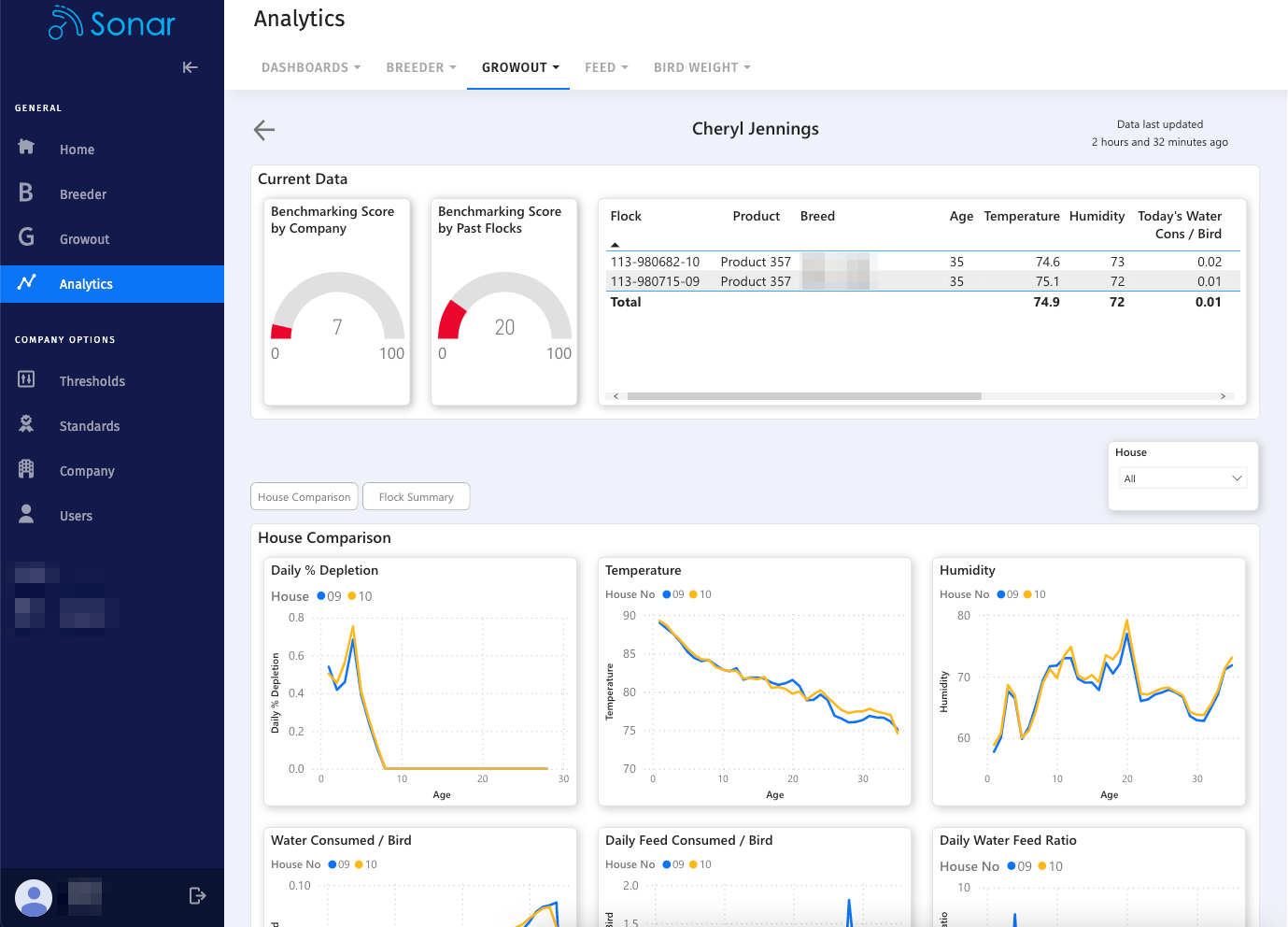Image resolution: width=1288 pixels, height=927 pixels.
Task: Go back using the left arrow
Action: pyautogui.click(x=264, y=130)
